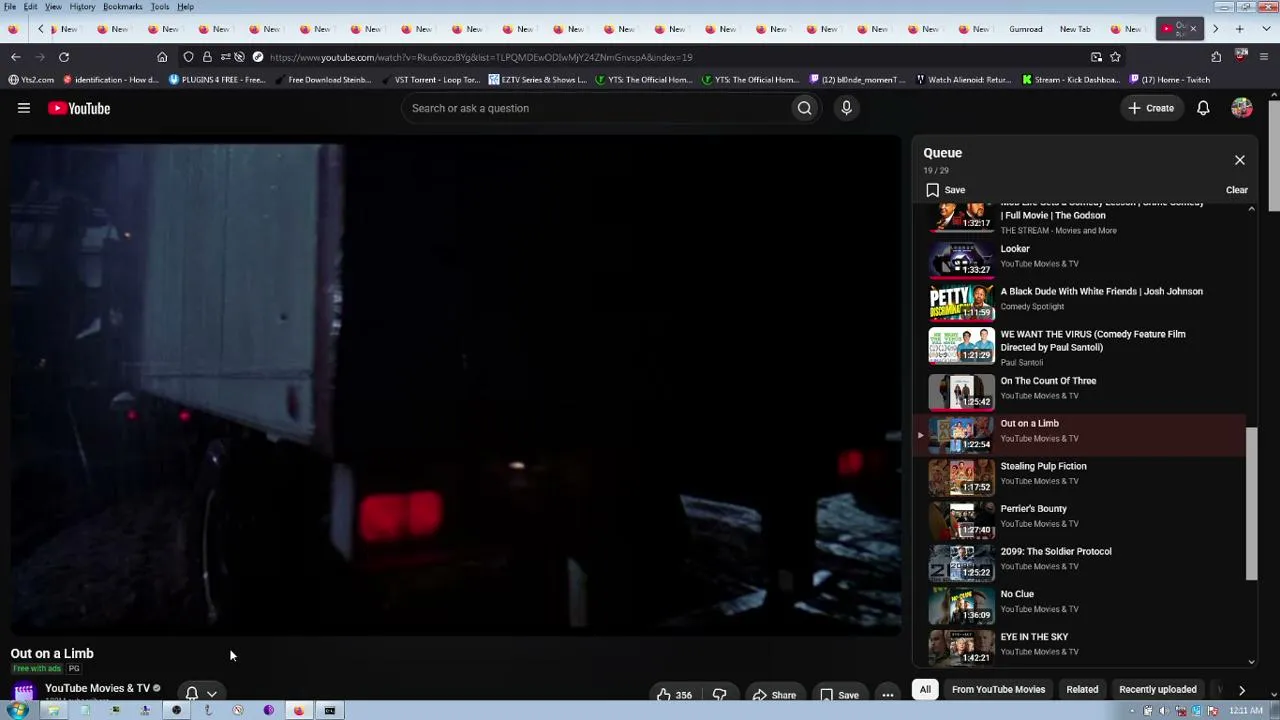
Task: Open the Stream - Kick Dashboard bookmark
Action: point(1070,80)
